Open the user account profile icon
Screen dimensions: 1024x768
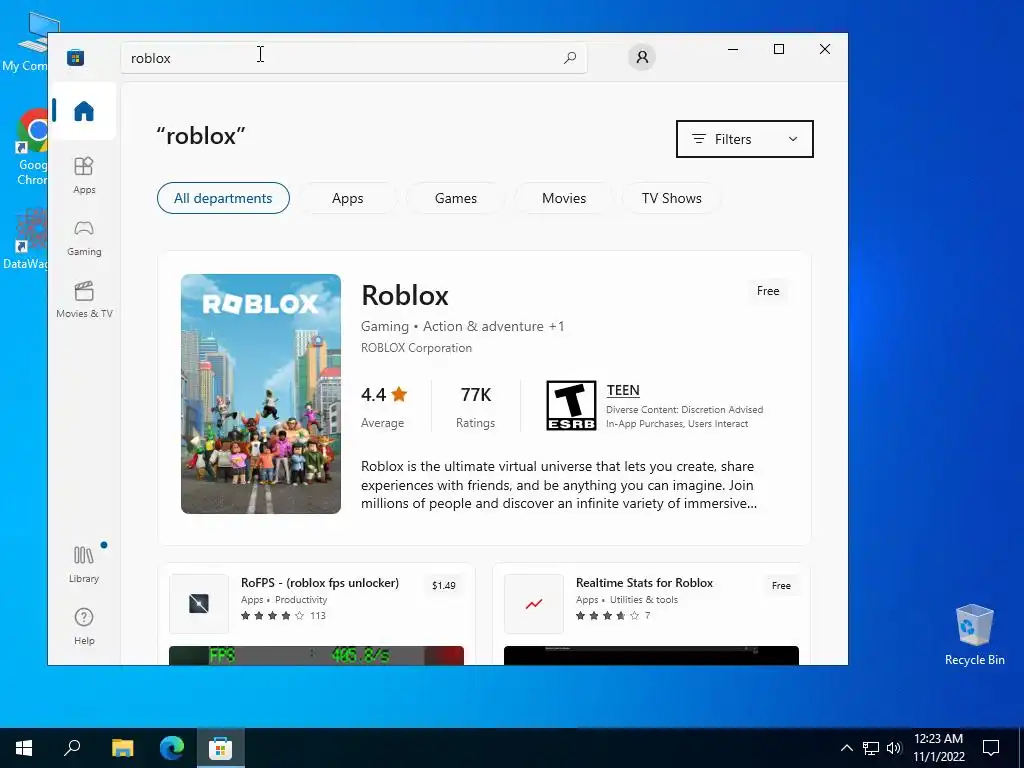[642, 57]
